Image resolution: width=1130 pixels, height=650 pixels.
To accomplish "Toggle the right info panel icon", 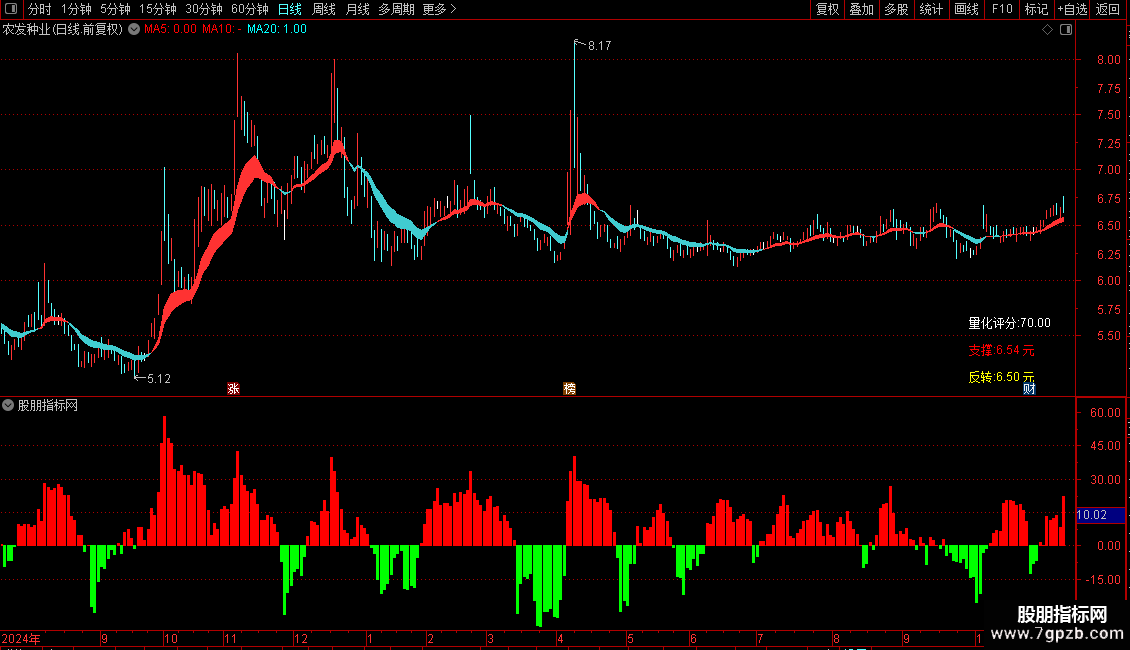I will pos(1066,30).
